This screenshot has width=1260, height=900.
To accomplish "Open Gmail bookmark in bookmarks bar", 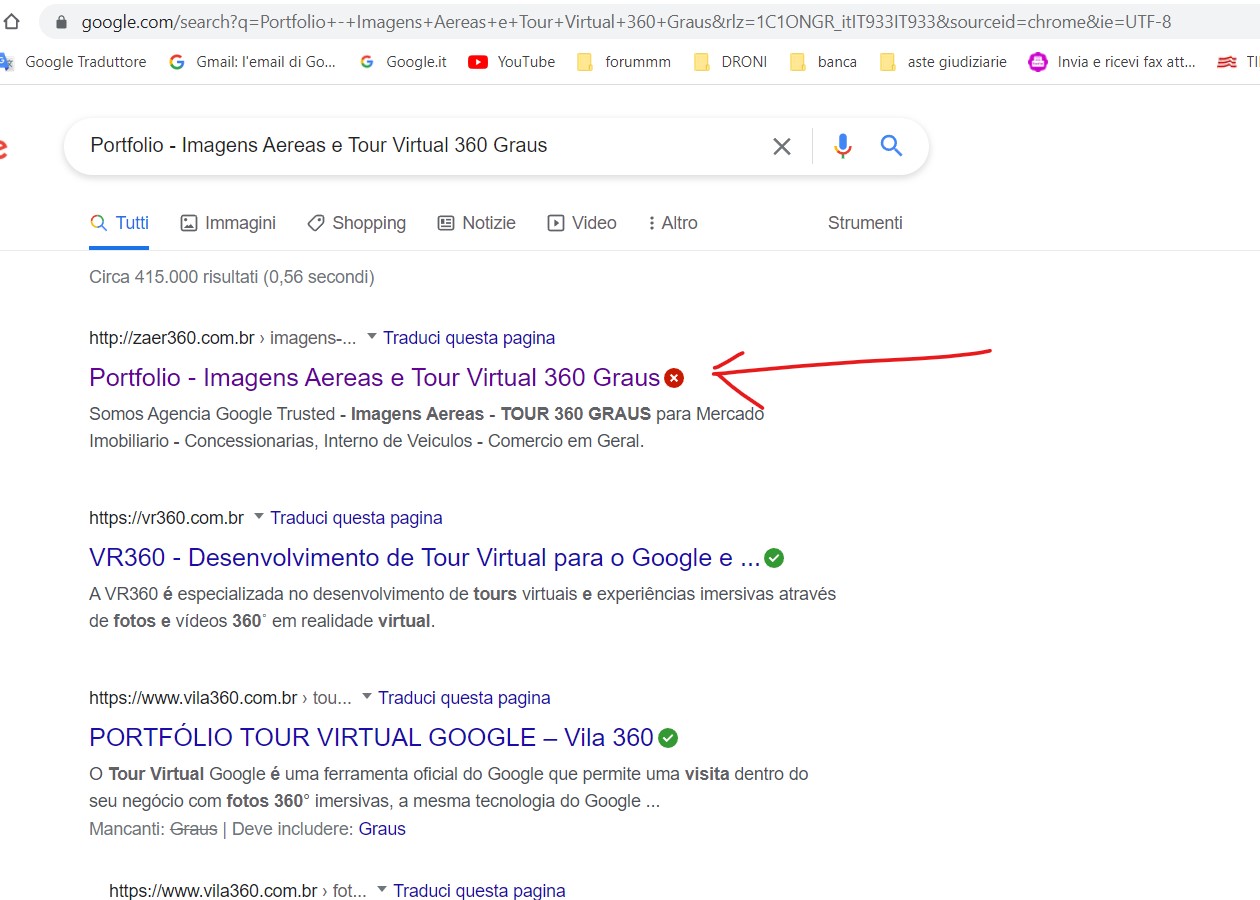I will coord(253,62).
